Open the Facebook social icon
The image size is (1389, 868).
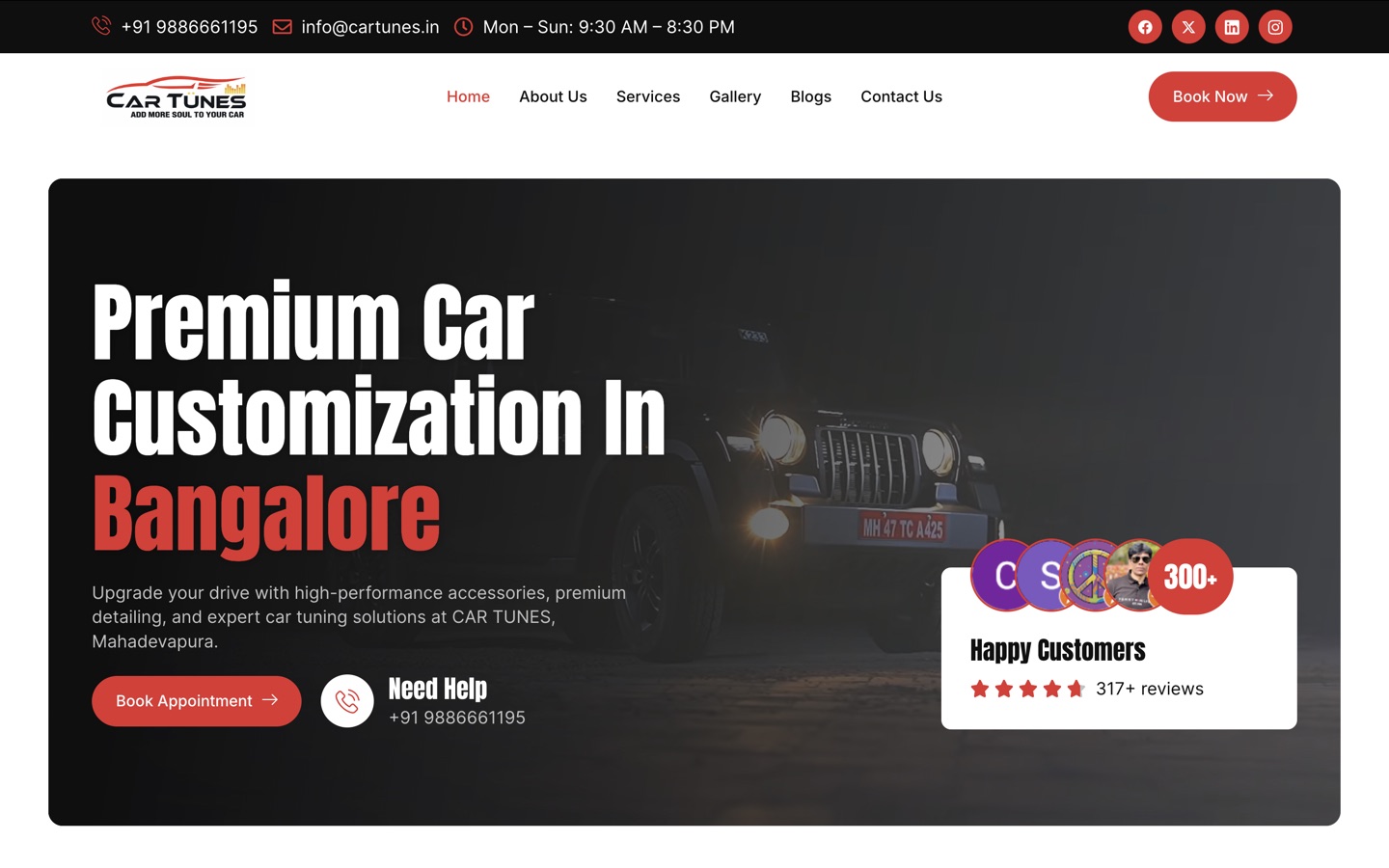pyautogui.click(x=1145, y=27)
